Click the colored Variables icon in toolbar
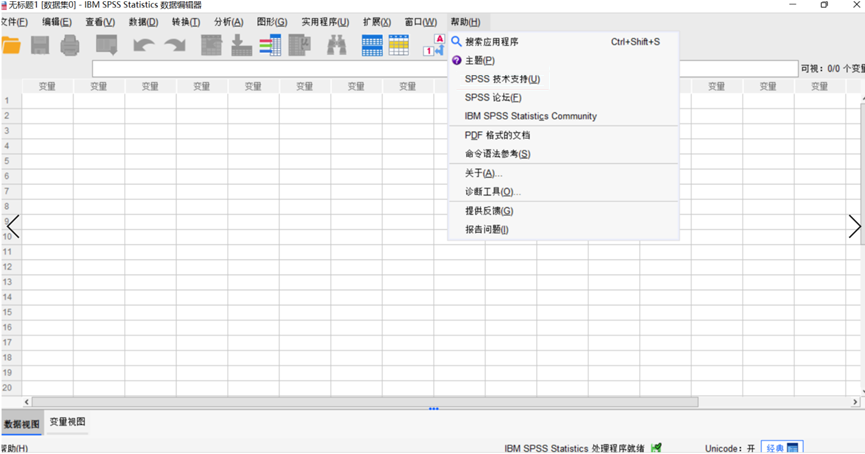This screenshot has height=454, width=865. [x=270, y=45]
